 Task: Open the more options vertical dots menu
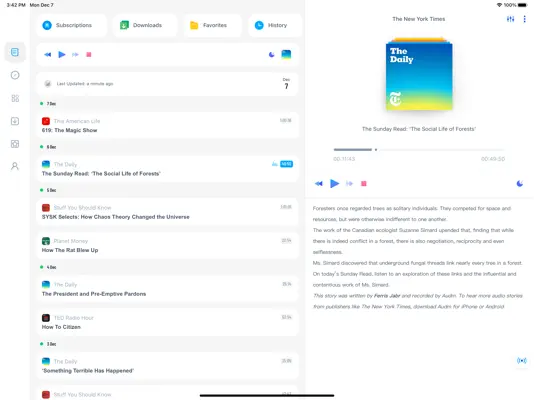[x=524, y=19]
